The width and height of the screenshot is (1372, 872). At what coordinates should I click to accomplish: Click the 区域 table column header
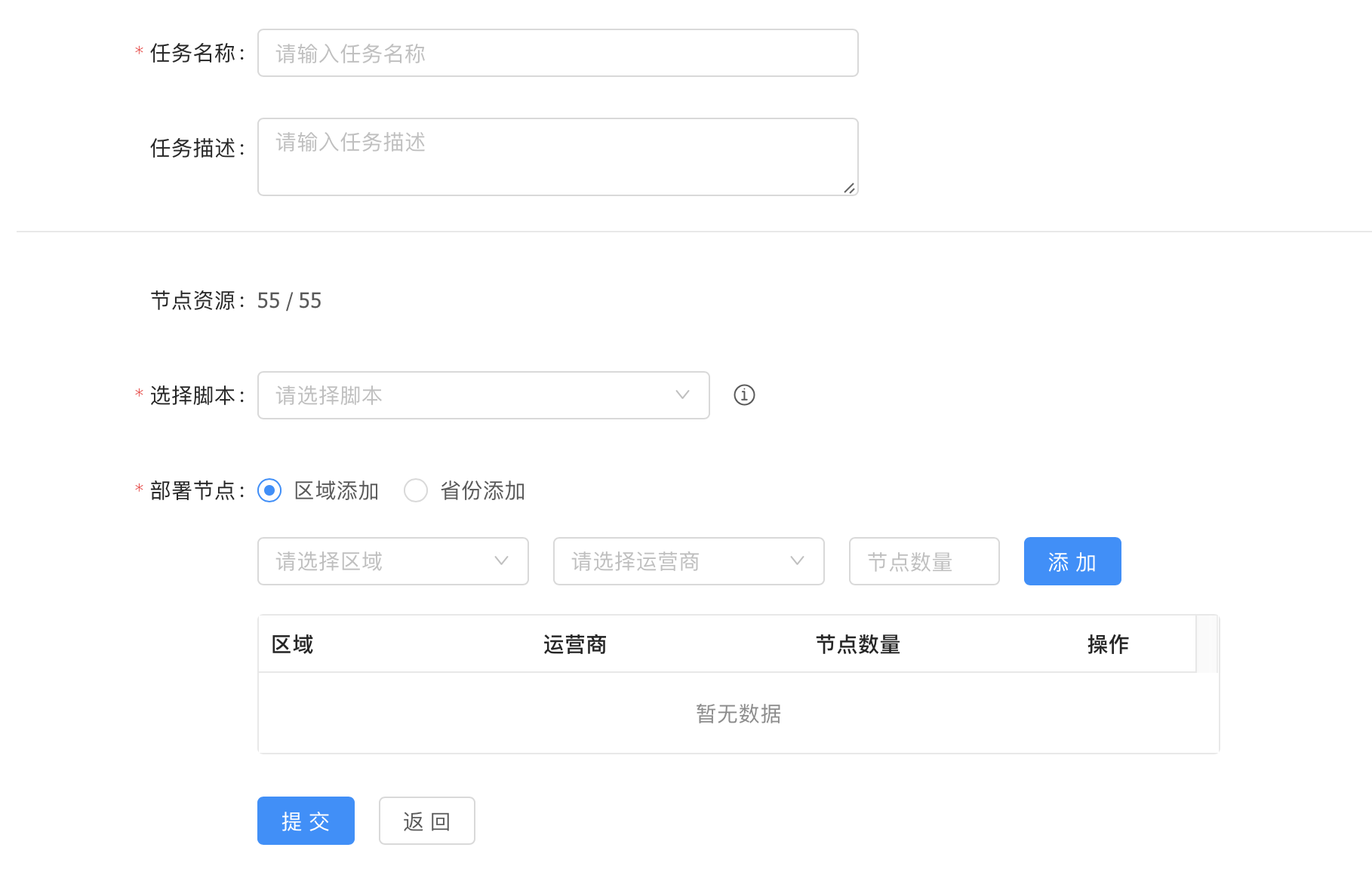point(293,644)
